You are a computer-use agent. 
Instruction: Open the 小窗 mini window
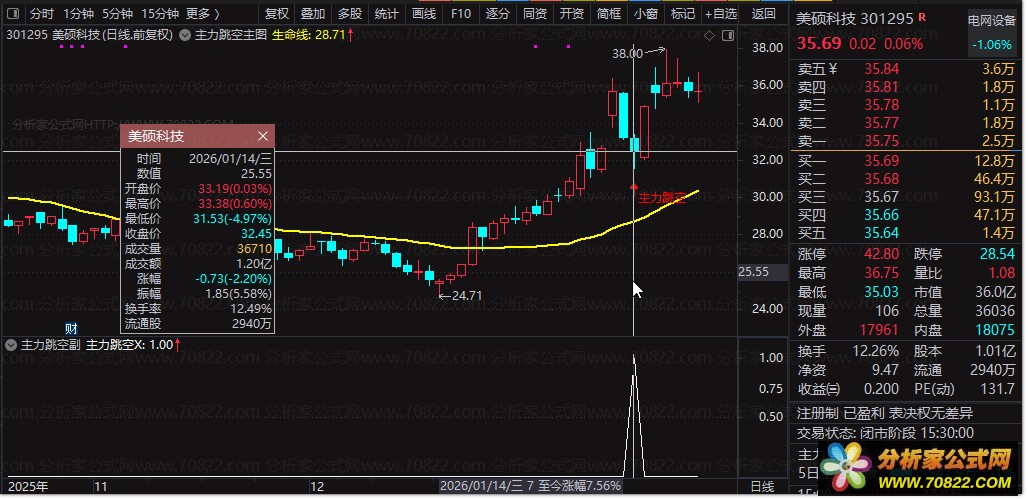click(x=646, y=13)
